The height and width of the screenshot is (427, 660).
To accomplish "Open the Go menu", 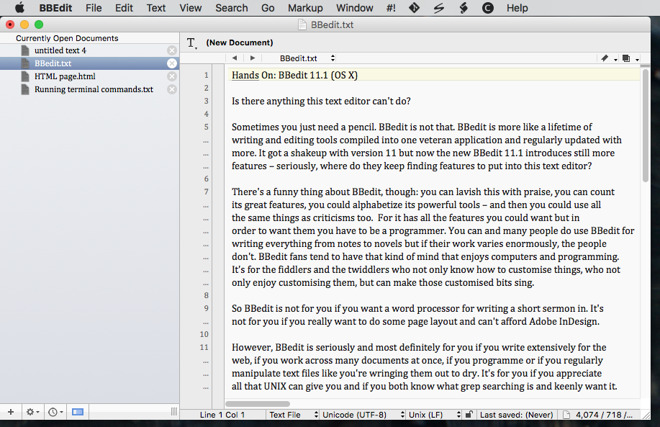I will (268, 8).
